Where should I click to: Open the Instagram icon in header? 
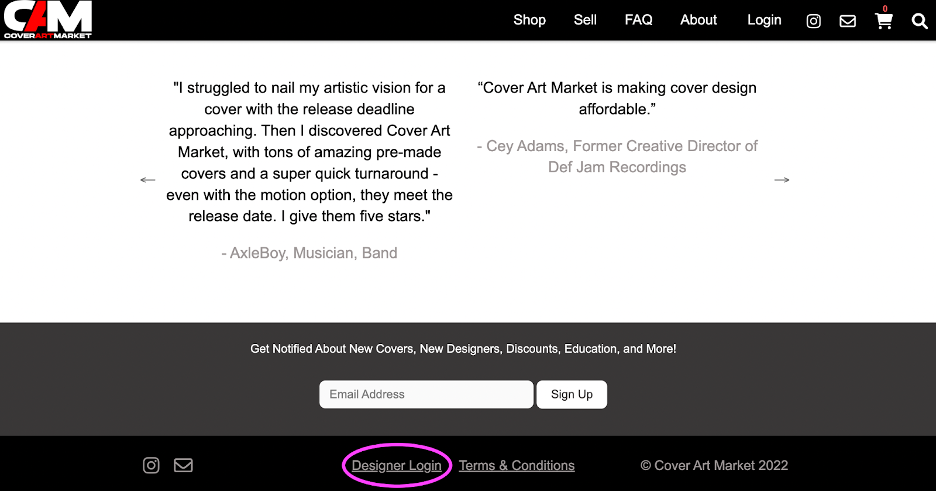813,21
